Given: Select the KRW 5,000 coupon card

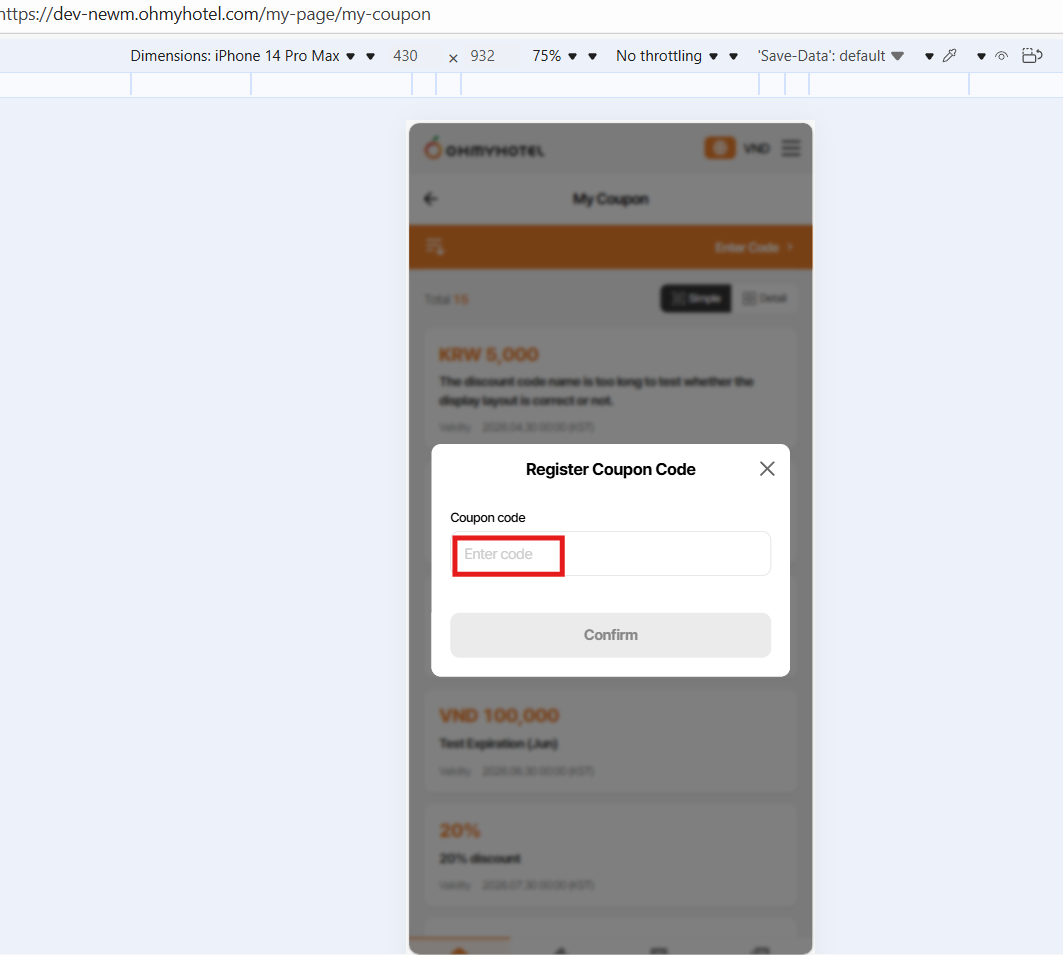Looking at the screenshot, I should coord(610,386).
